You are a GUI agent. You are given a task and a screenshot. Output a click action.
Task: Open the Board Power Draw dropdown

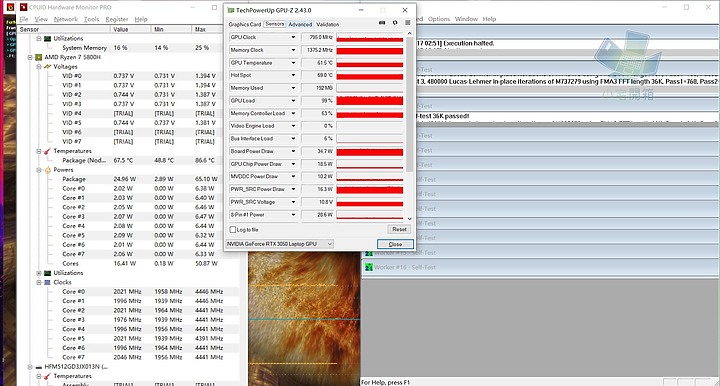pos(293,151)
